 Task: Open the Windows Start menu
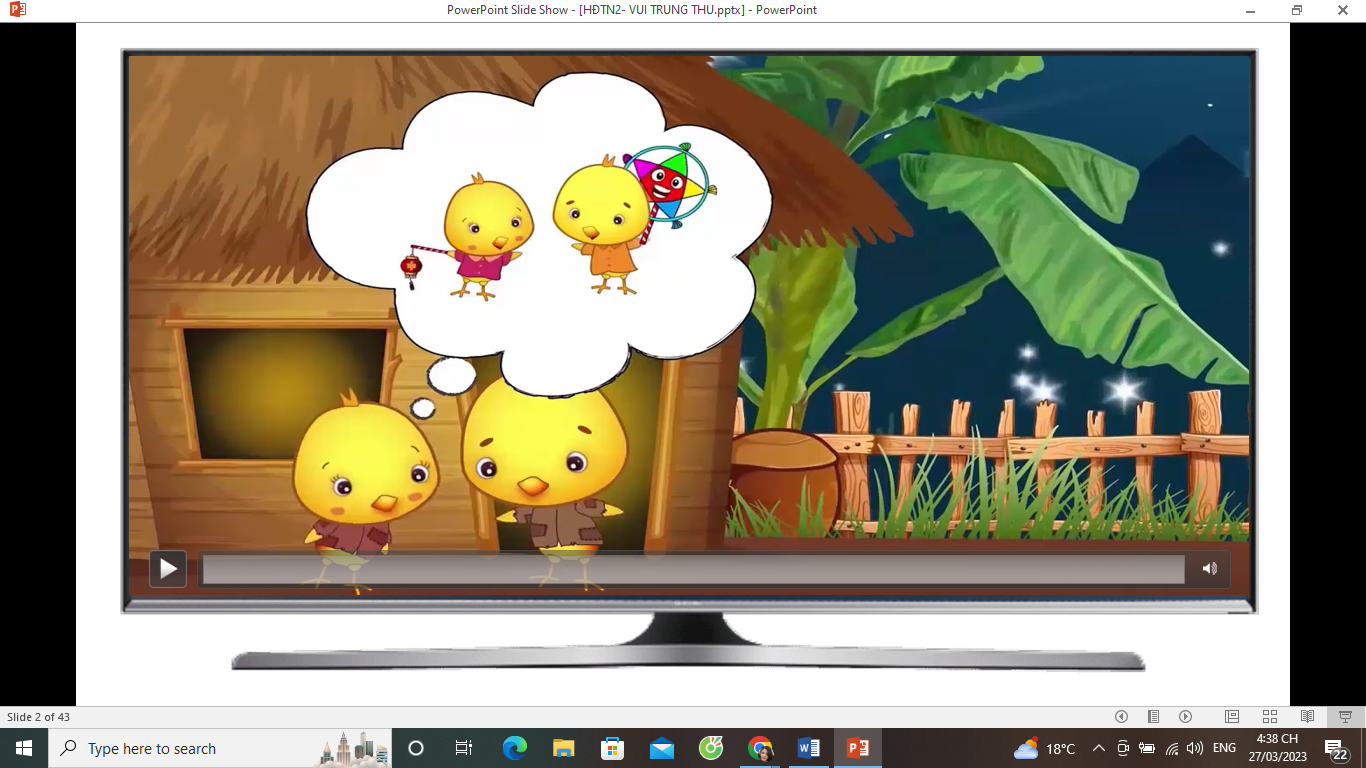(24, 748)
